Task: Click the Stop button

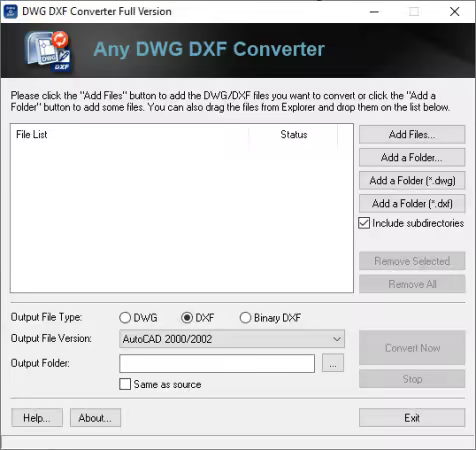Action: (x=412, y=379)
